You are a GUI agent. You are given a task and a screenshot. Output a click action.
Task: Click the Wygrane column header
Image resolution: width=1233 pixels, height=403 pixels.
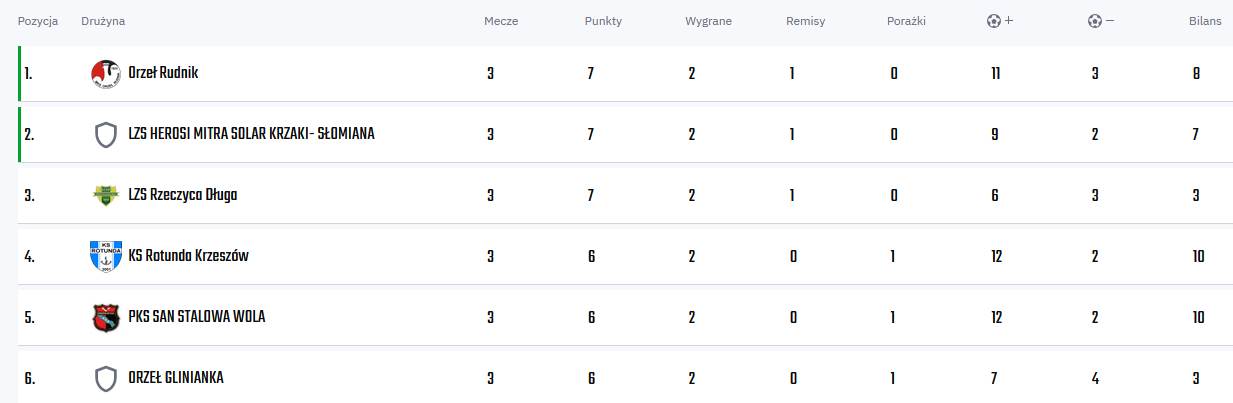(709, 21)
